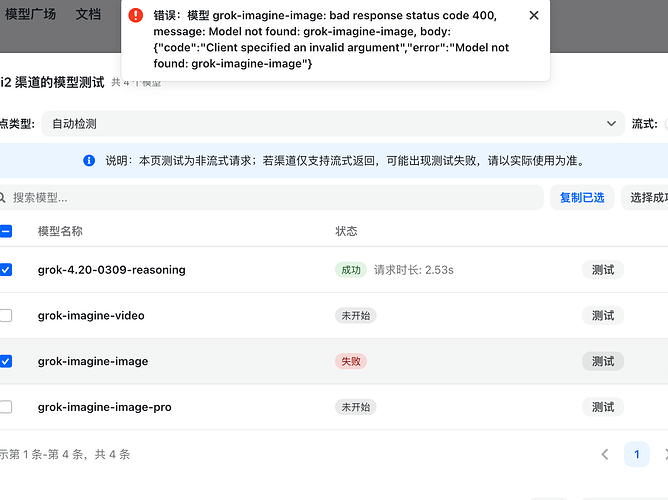Uncheck the grok-imagine-image checkbox
Image resolution: width=668 pixels, height=500 pixels.
tap(6, 361)
